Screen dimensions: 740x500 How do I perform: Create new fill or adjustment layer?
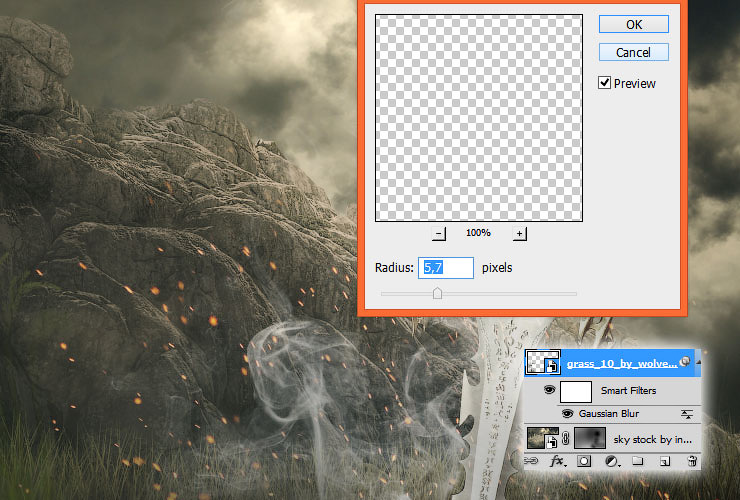(611, 461)
